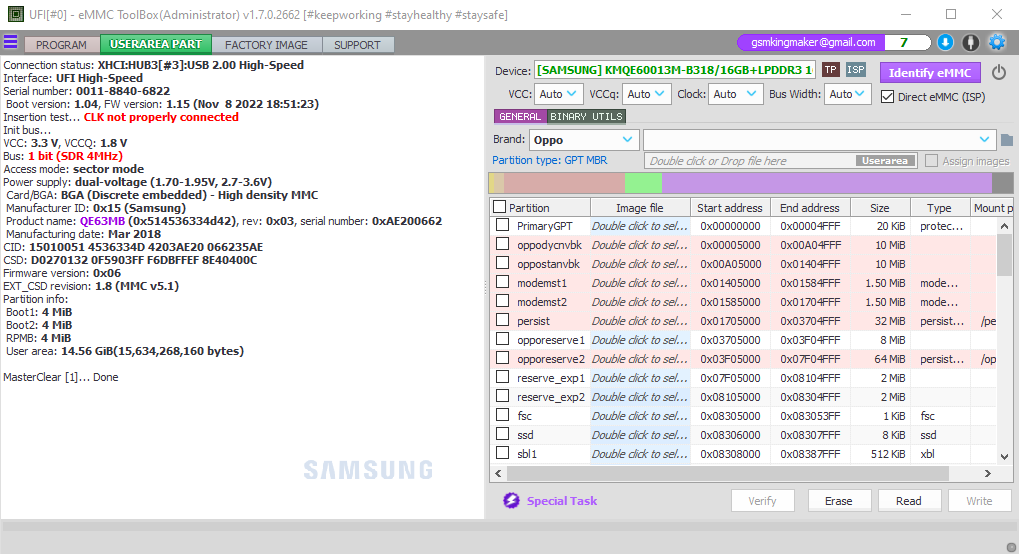1019x554 pixels.
Task: Open the settings gear icon
Action: pyautogui.click(x=997, y=42)
